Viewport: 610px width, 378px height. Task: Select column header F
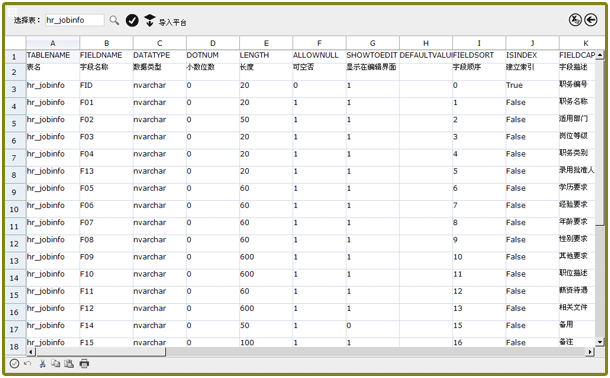319,43
